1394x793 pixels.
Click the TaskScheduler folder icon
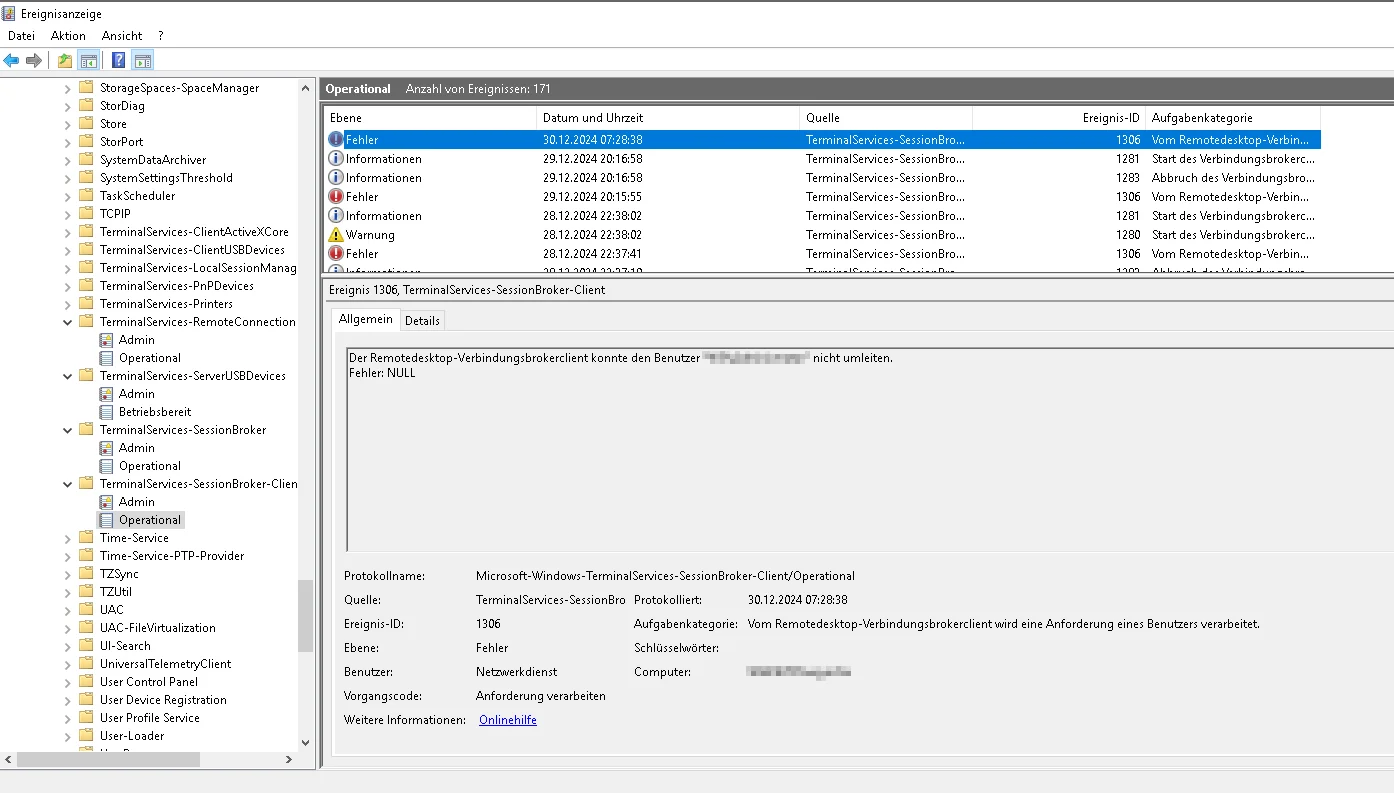(x=86, y=196)
